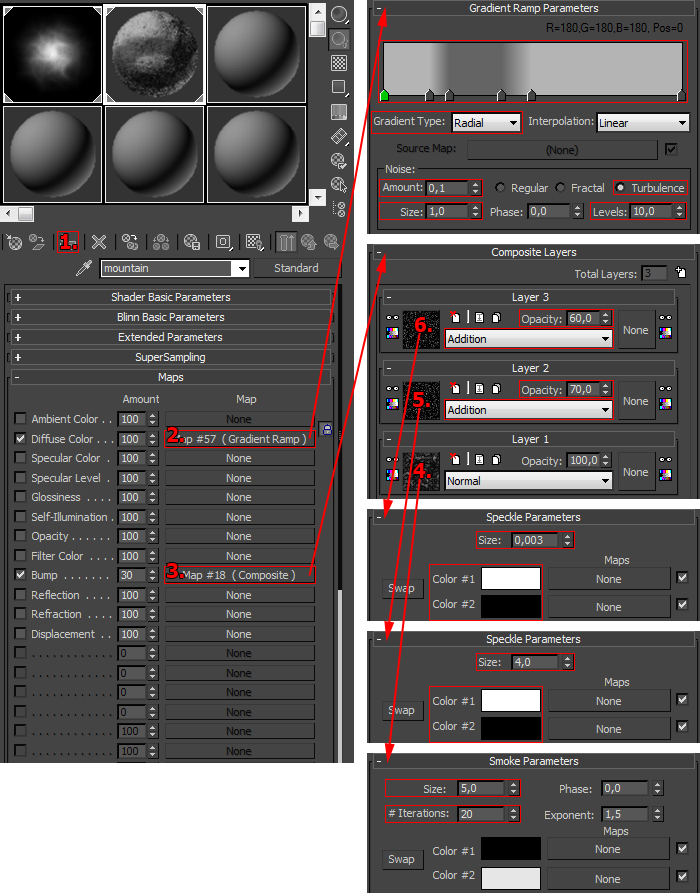Screen dimensions: 700x893
Task: Click Layer 2 duplicate layer icon
Action: (x=496, y=389)
